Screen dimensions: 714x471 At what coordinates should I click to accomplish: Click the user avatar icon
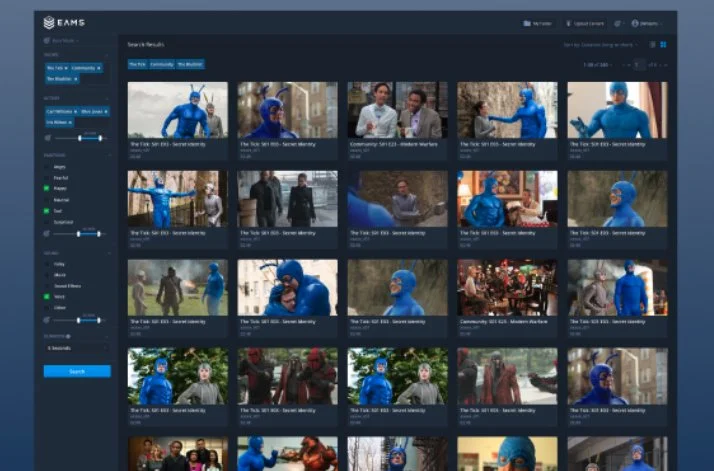pyautogui.click(x=635, y=23)
